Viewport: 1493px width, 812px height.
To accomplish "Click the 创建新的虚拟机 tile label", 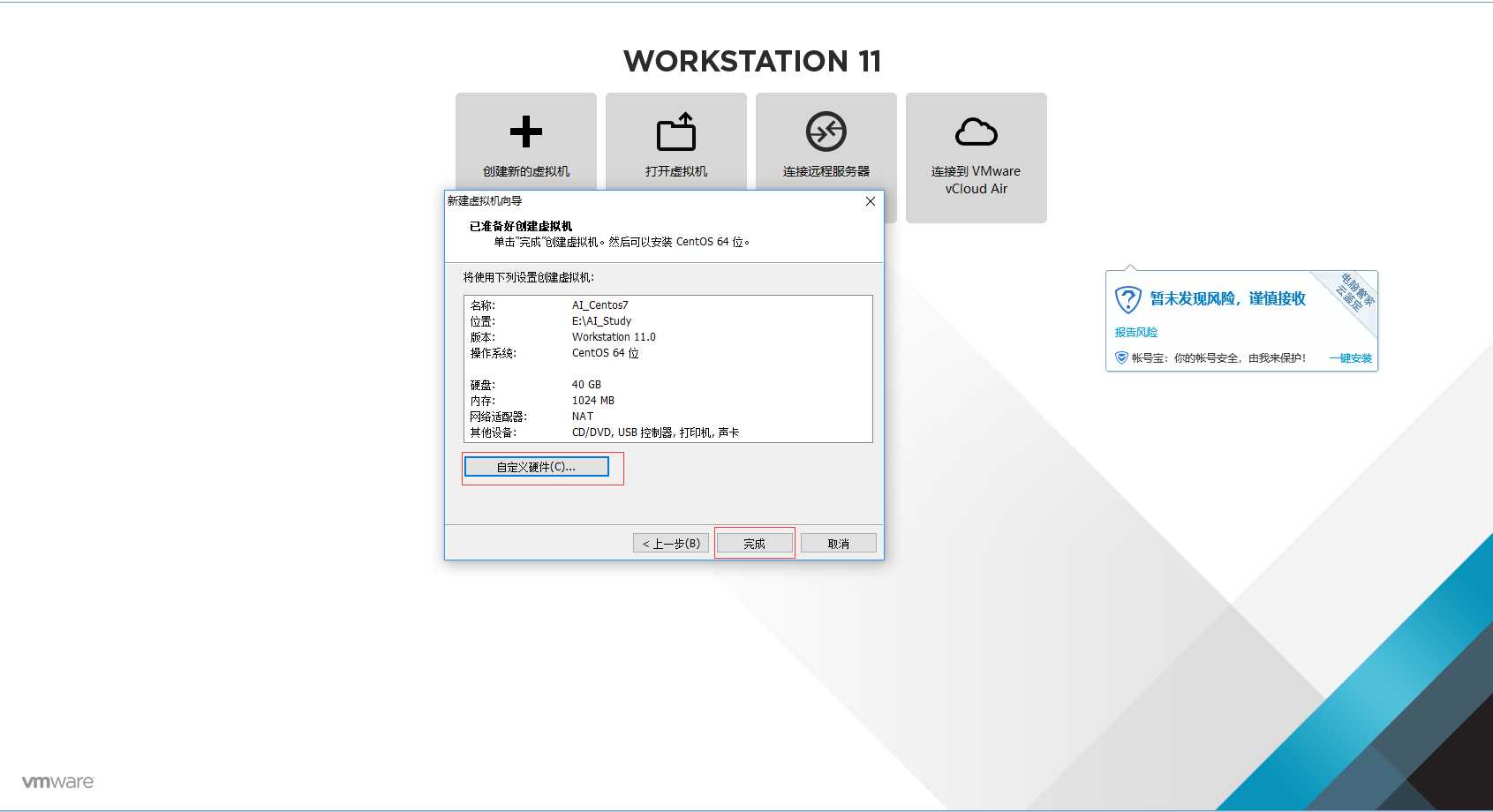I will (526, 171).
